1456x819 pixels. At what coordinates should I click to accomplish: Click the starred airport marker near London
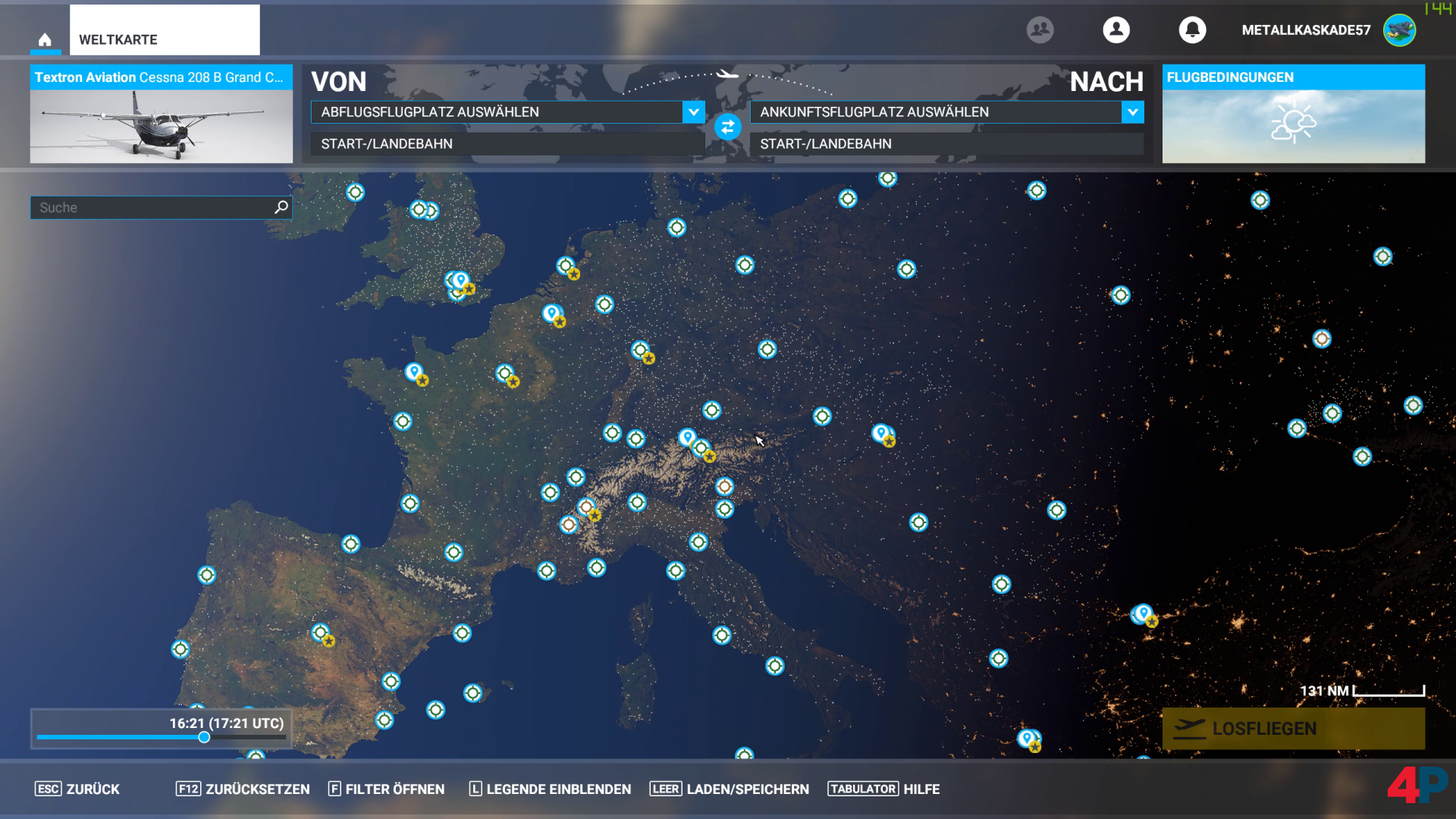[x=461, y=281]
